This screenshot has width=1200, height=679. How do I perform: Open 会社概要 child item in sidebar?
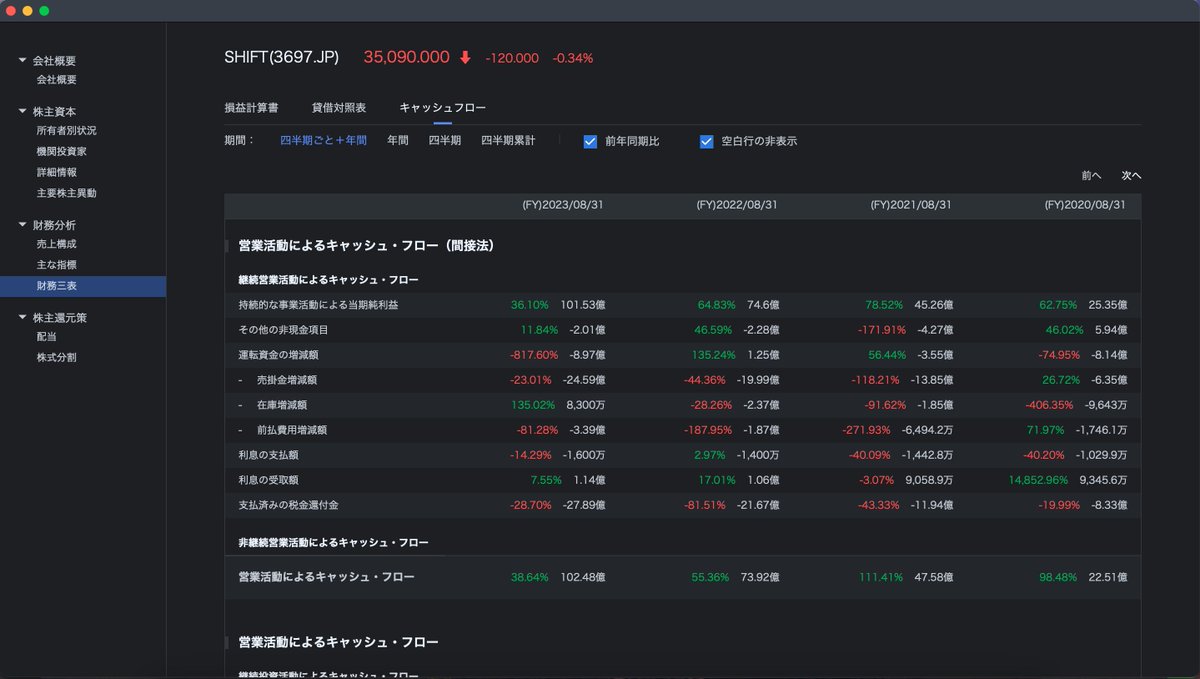[56, 80]
